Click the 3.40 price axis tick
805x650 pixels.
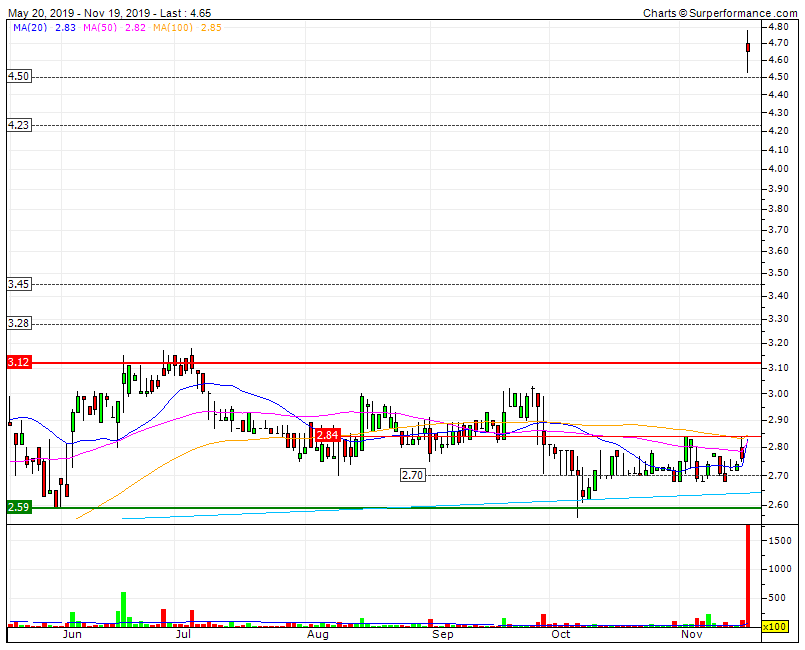pyautogui.click(x=778, y=295)
